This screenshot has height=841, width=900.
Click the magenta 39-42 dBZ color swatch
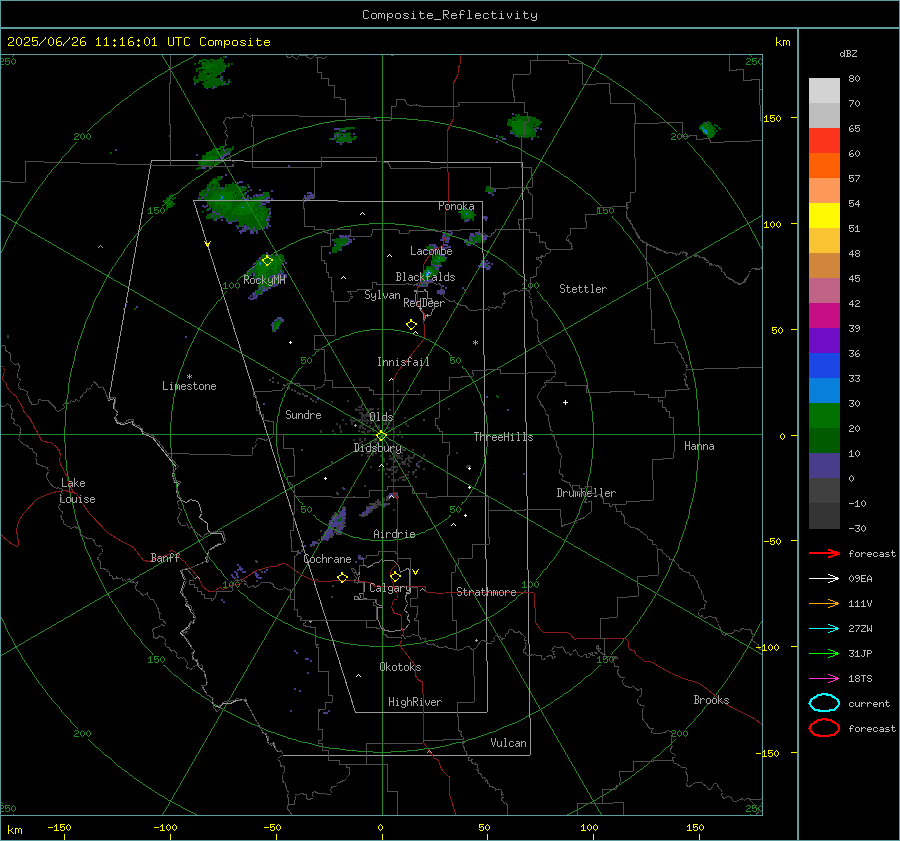click(x=824, y=315)
